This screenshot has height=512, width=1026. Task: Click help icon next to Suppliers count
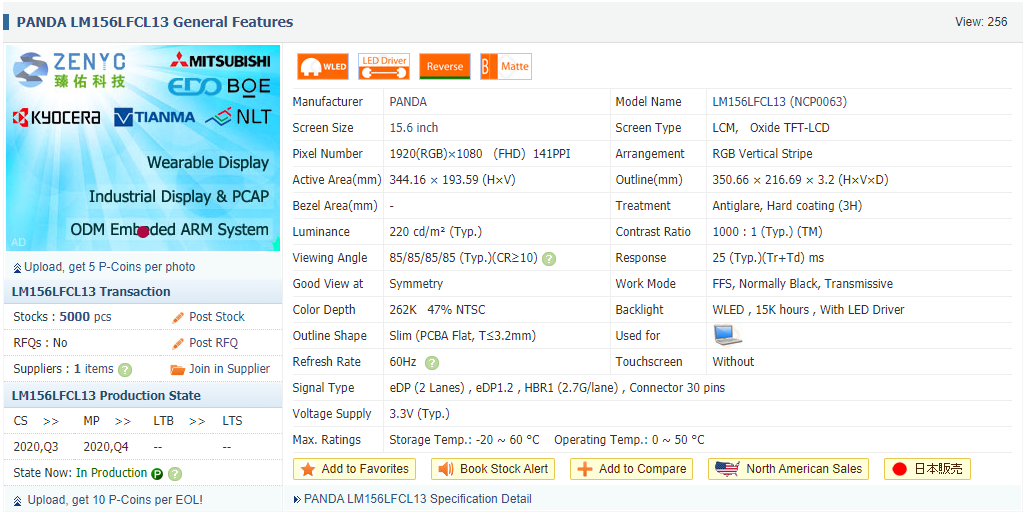pyautogui.click(x=125, y=370)
